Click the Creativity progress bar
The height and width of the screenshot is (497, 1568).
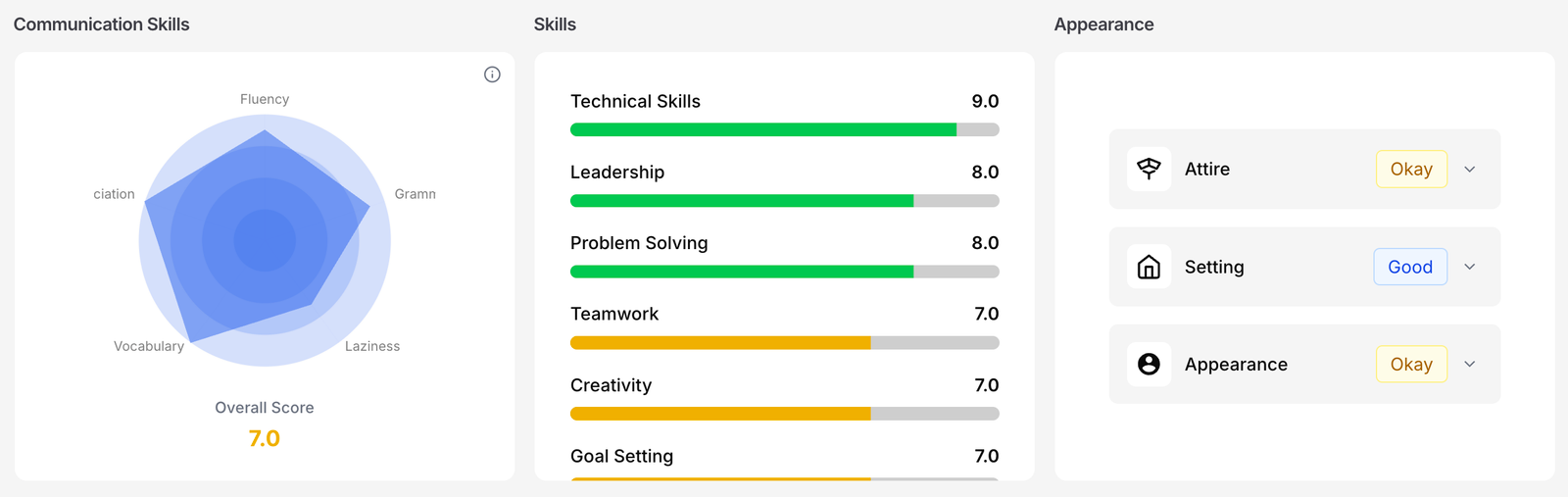[x=785, y=414]
